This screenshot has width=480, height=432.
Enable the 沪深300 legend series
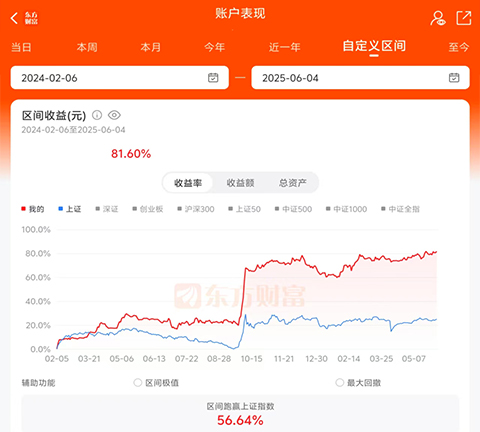[x=196, y=209]
